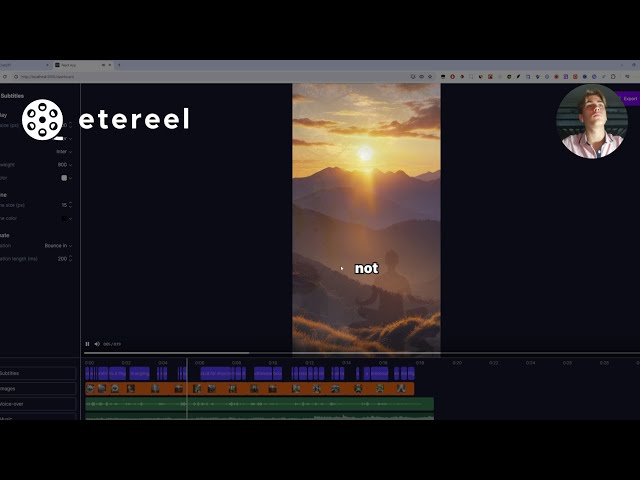This screenshot has width=640, height=480.
Task: Focus the localhost dashboard address bar
Action: click(48, 77)
